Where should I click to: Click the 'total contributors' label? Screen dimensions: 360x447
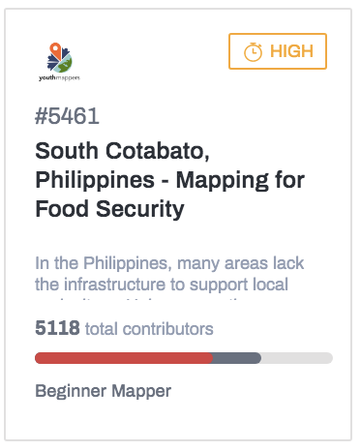click(x=149, y=329)
